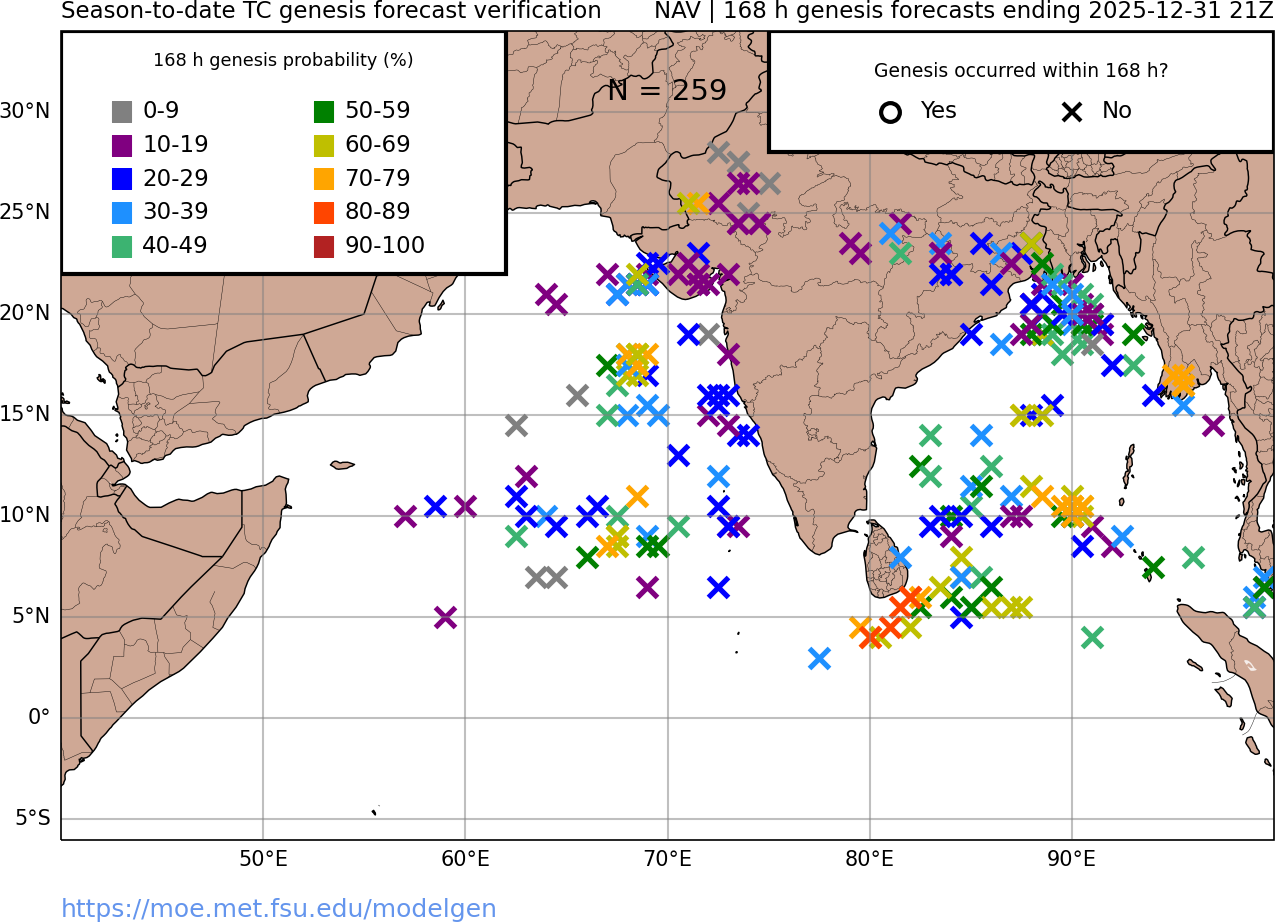Pick the dark blue 20-29 legend swatch

coord(122,179)
